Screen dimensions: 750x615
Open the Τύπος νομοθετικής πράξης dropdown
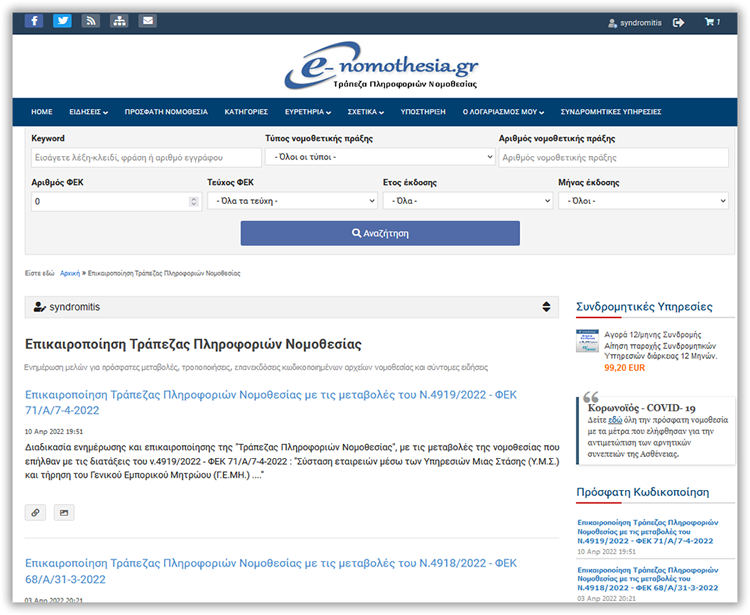click(380, 157)
